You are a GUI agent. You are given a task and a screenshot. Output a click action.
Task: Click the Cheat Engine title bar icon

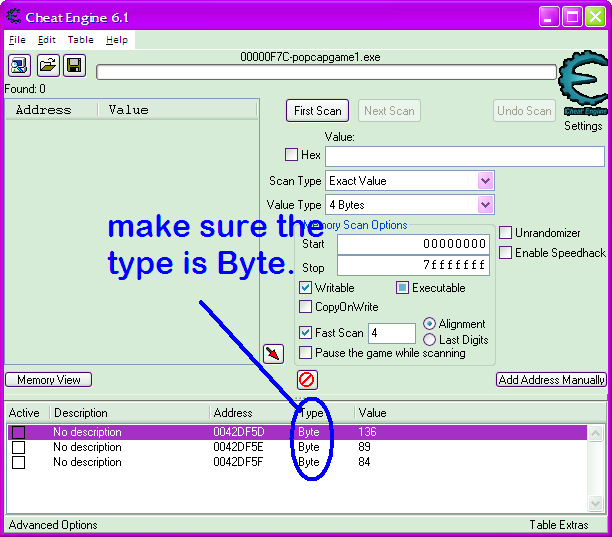pyautogui.click(x=14, y=17)
